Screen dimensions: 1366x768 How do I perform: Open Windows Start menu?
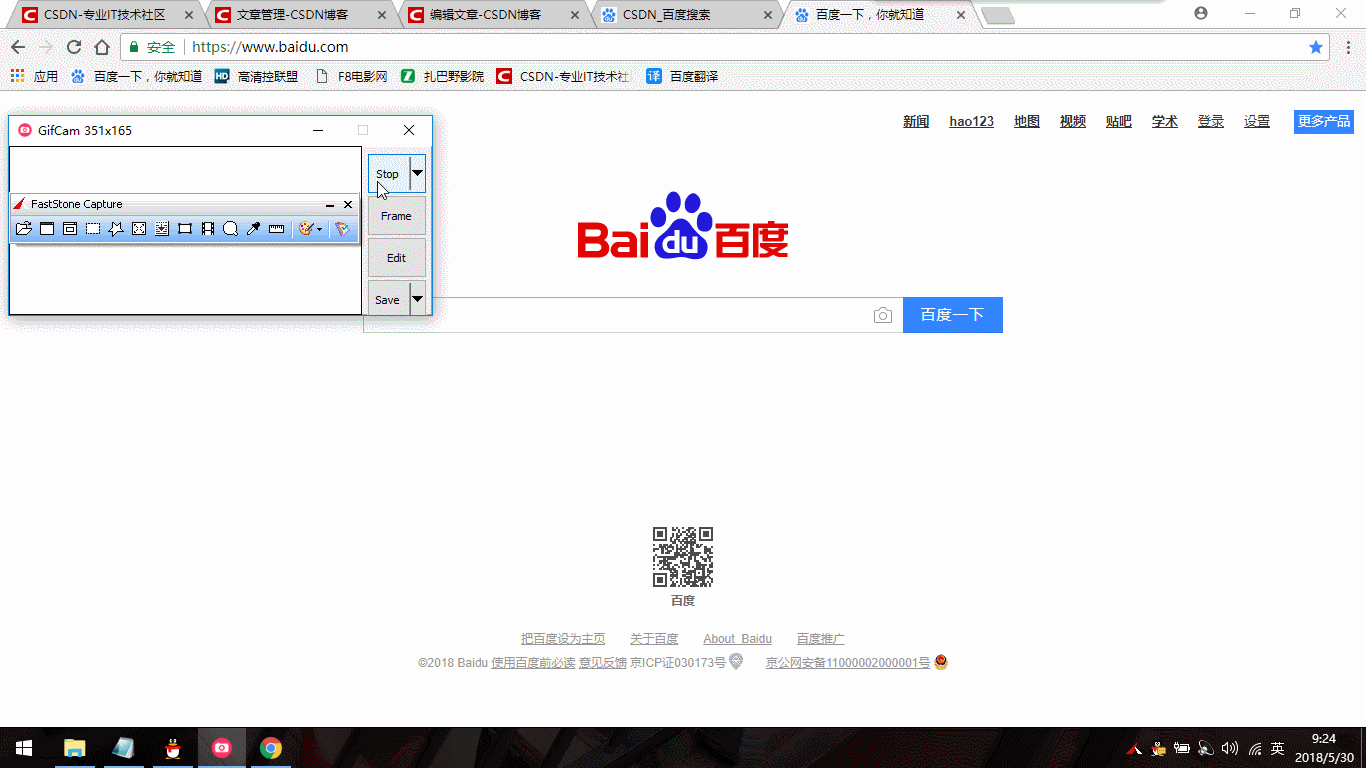point(24,748)
